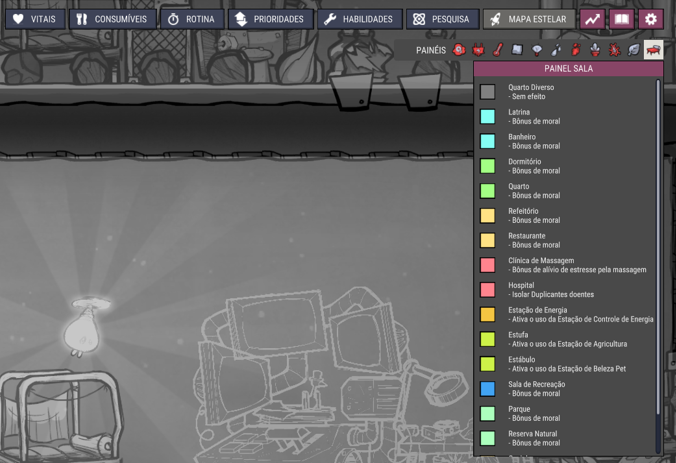The height and width of the screenshot is (463, 676).
Task: Click the blue Sala de Recreação swatch
Action: (x=488, y=389)
